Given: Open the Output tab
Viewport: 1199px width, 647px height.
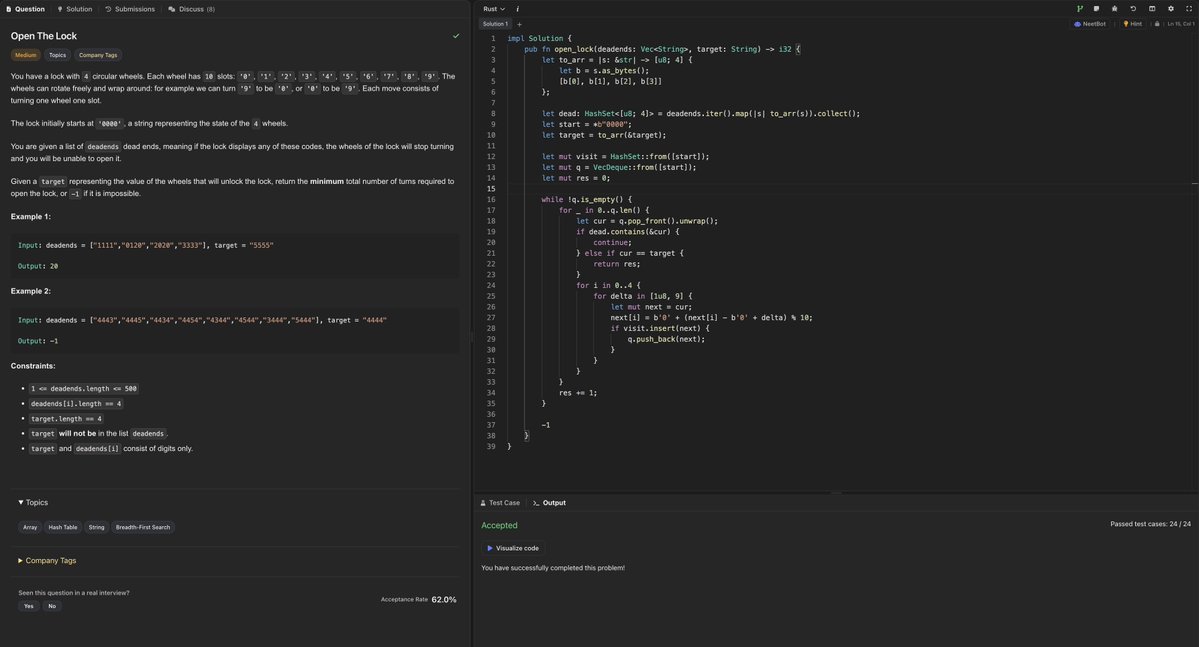Looking at the screenshot, I should pyautogui.click(x=549, y=502).
